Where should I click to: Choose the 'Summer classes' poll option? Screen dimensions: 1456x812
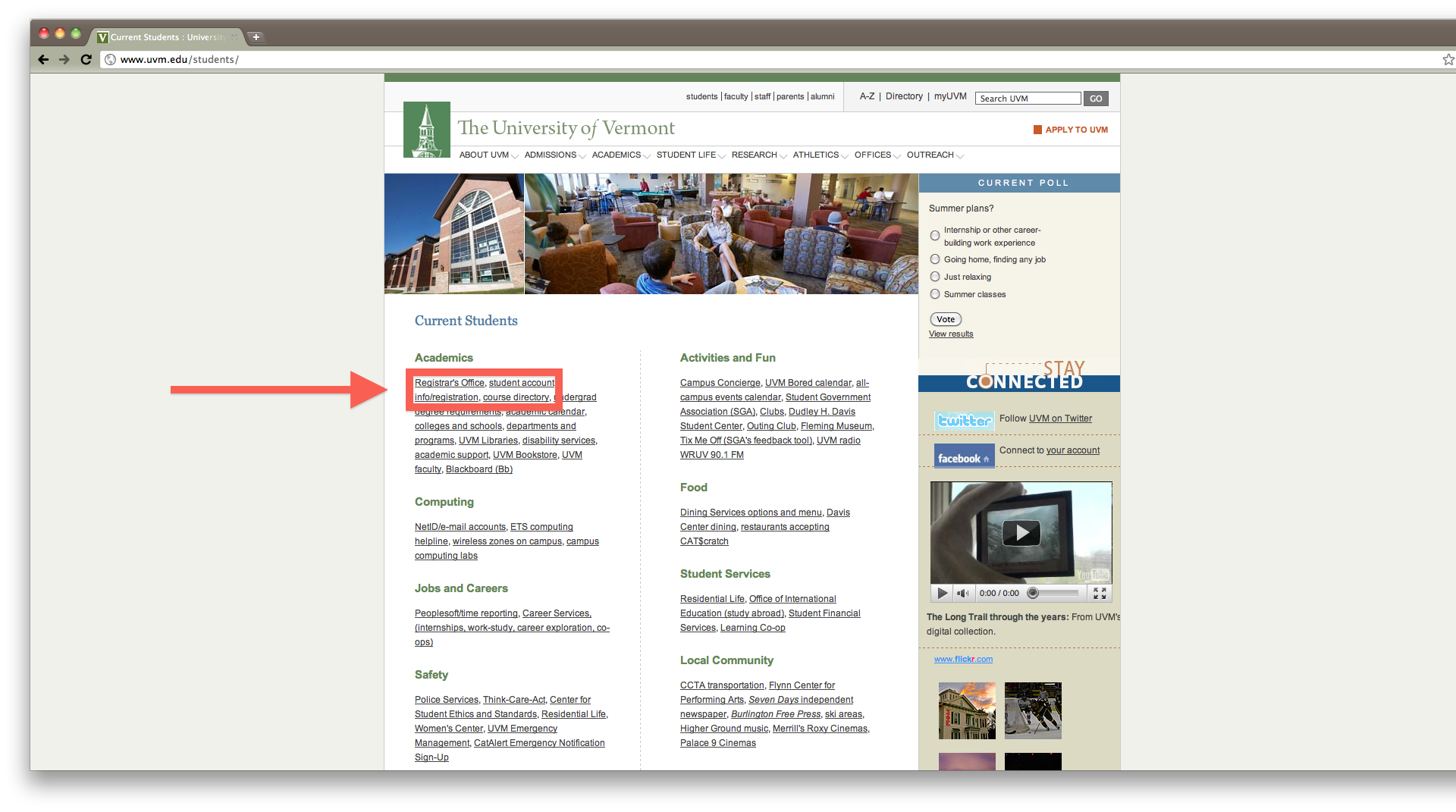935,294
